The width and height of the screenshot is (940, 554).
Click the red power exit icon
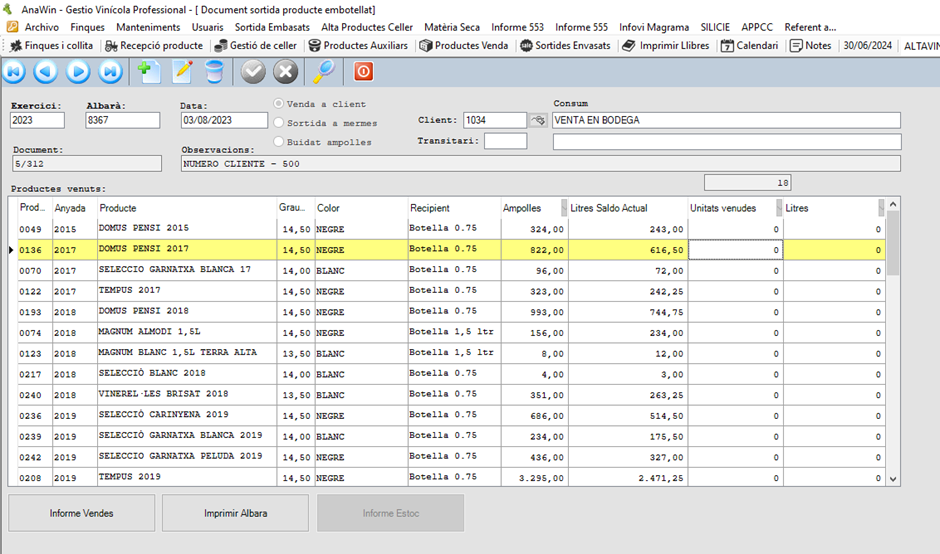364,72
